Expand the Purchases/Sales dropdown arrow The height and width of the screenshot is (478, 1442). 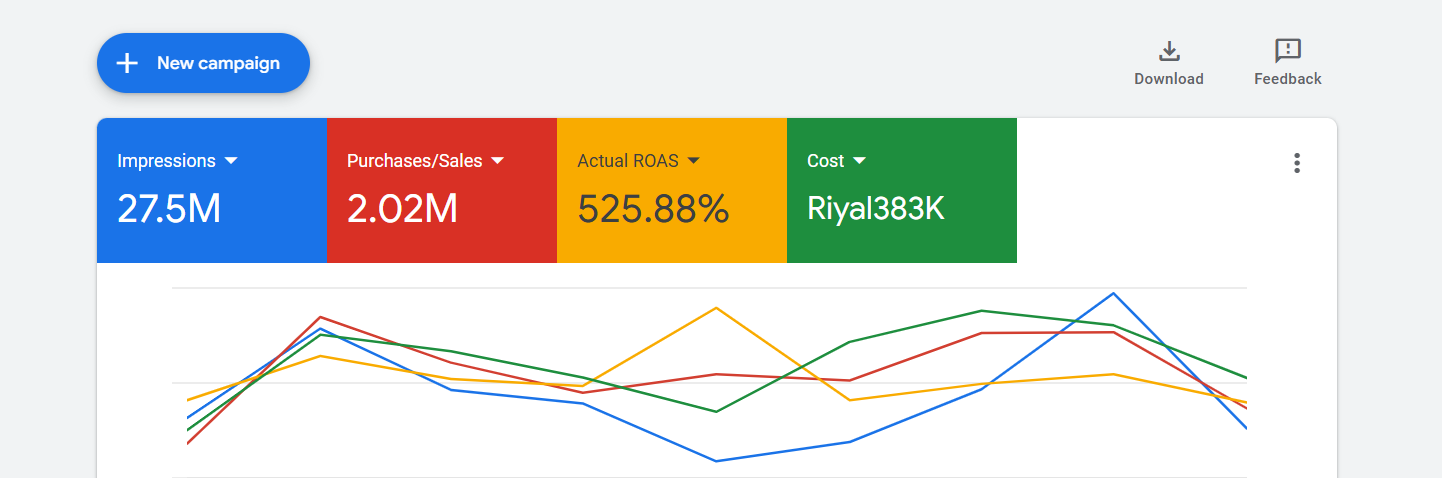pos(498,161)
